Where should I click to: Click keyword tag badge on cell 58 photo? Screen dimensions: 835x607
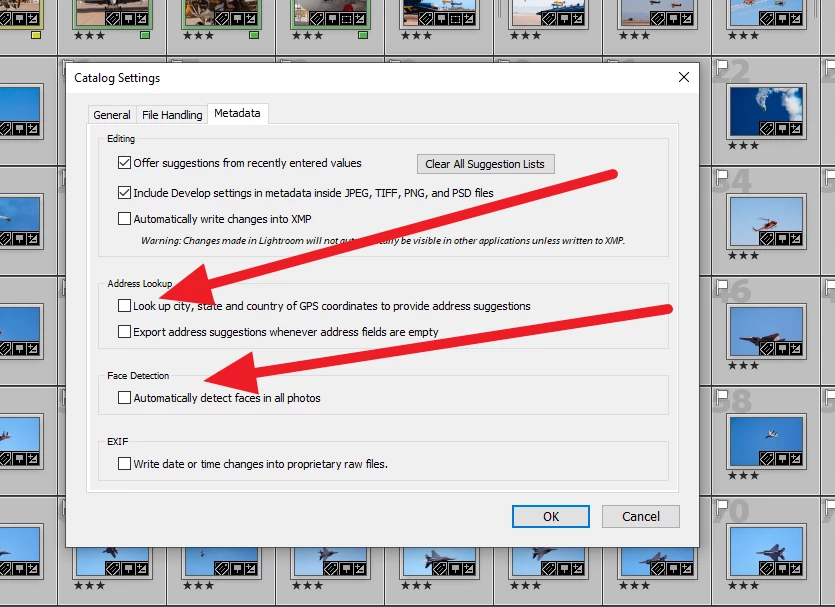pyautogui.click(x=767, y=458)
